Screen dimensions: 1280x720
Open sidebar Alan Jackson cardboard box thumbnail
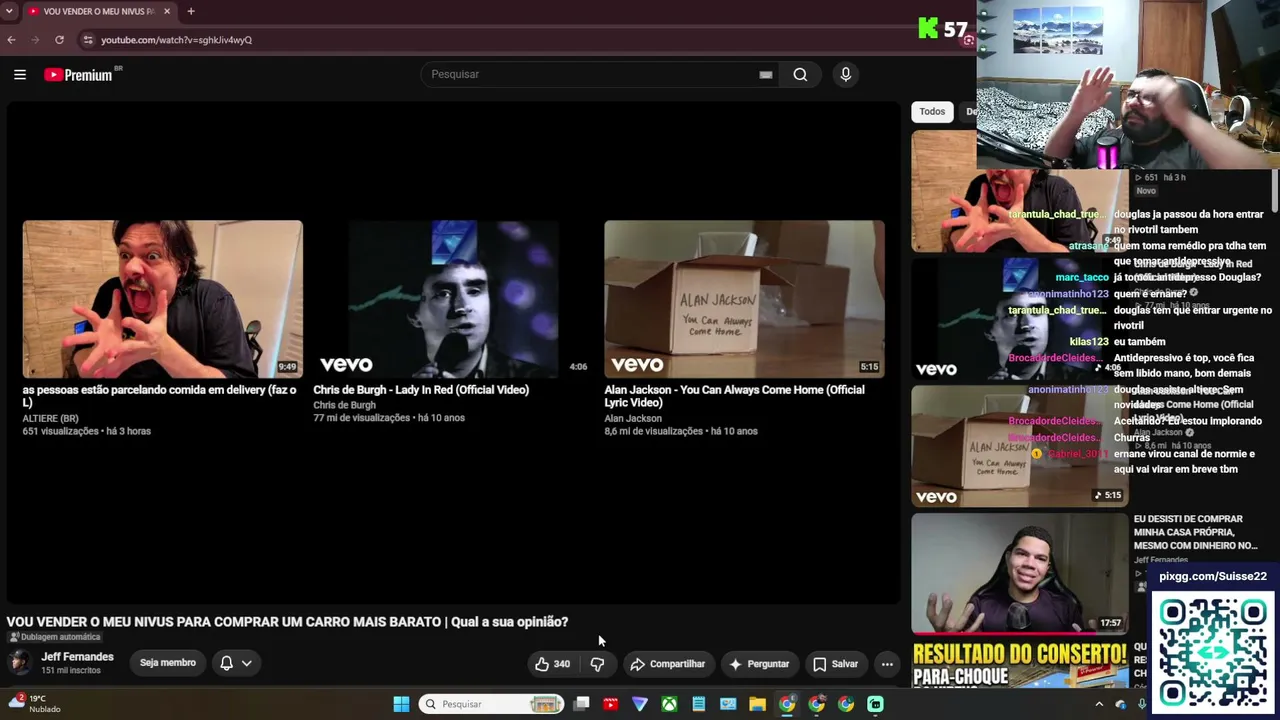point(1019,446)
